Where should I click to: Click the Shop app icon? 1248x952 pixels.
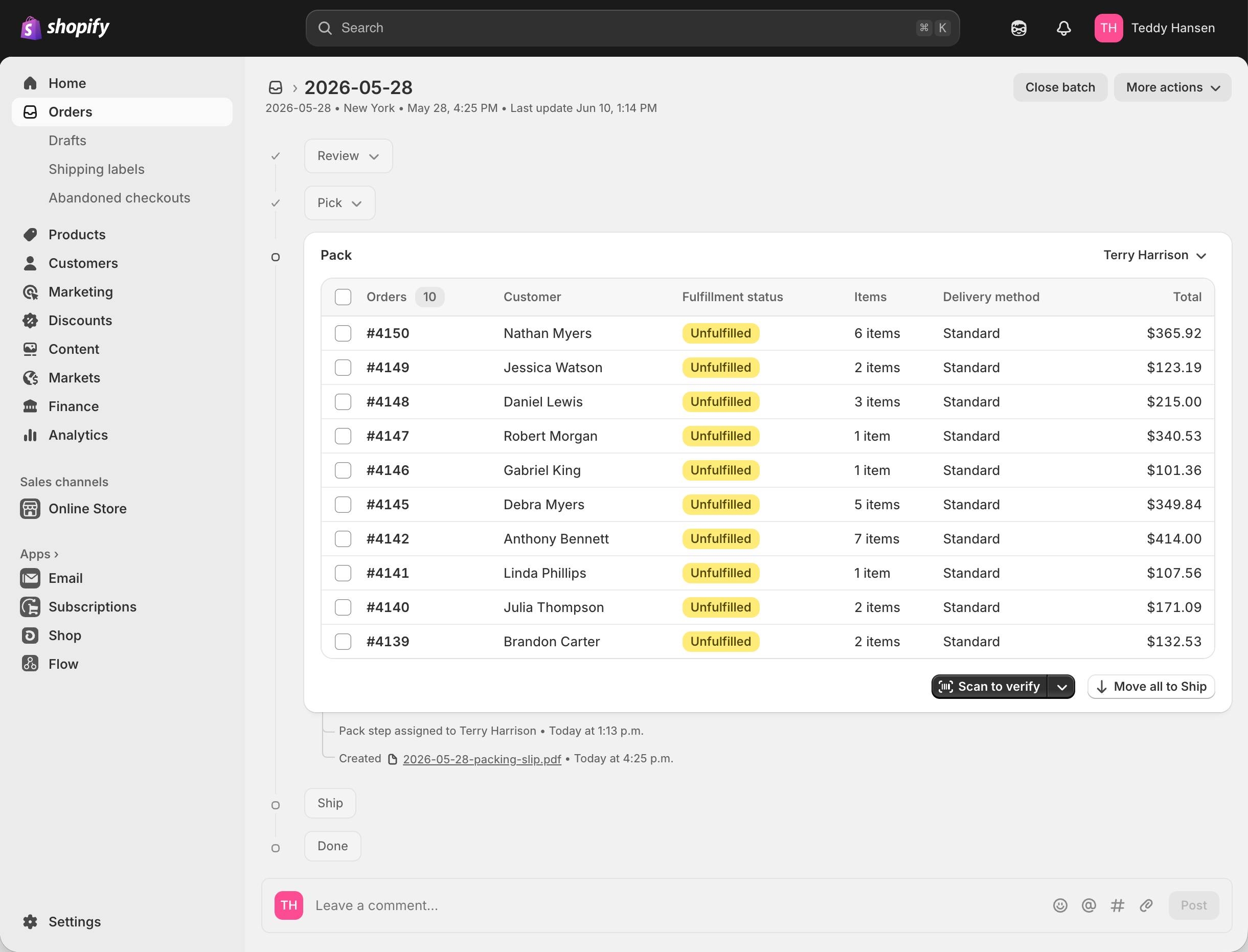[30, 635]
